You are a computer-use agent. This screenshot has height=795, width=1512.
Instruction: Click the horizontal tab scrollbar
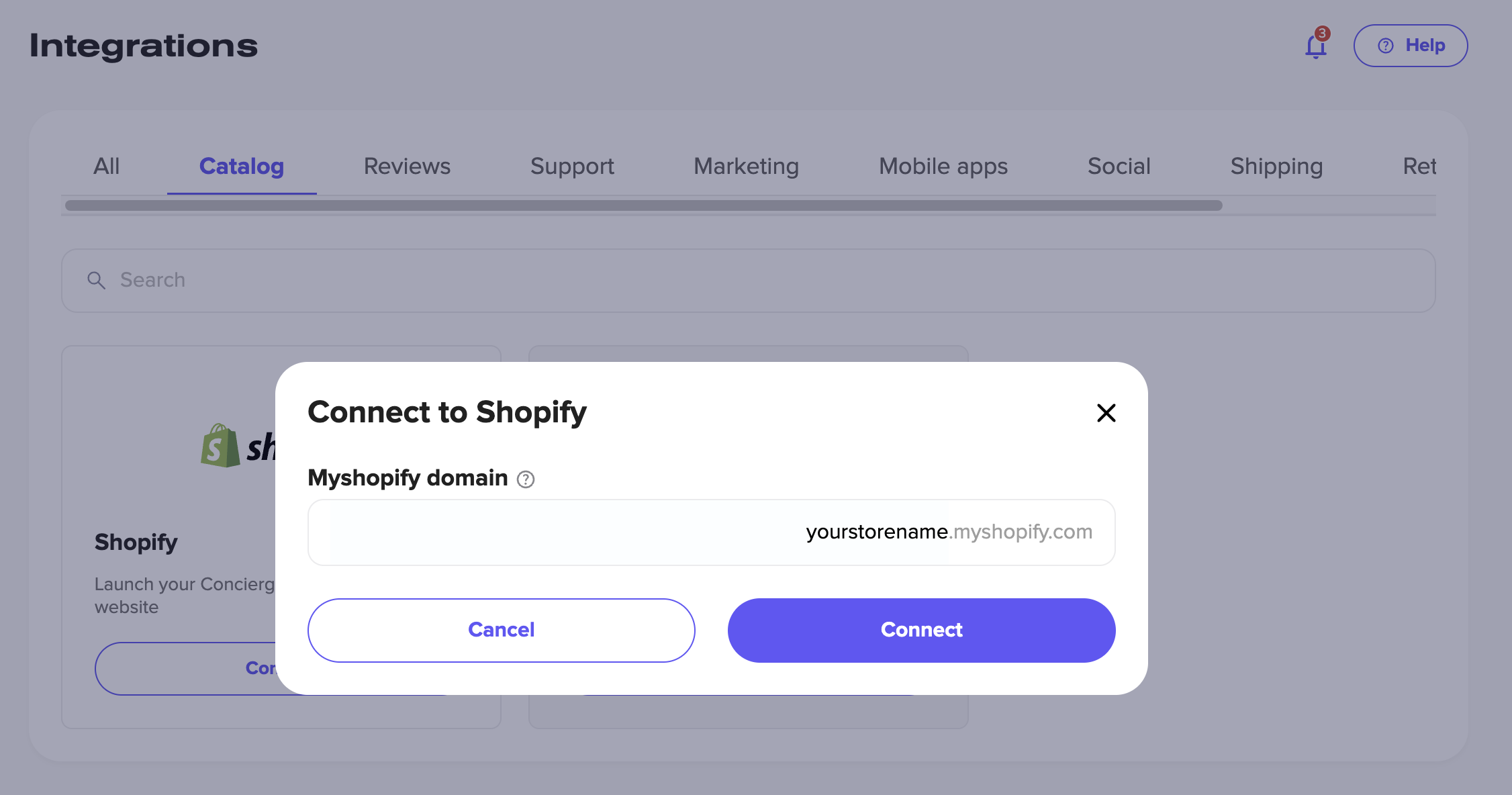643,205
